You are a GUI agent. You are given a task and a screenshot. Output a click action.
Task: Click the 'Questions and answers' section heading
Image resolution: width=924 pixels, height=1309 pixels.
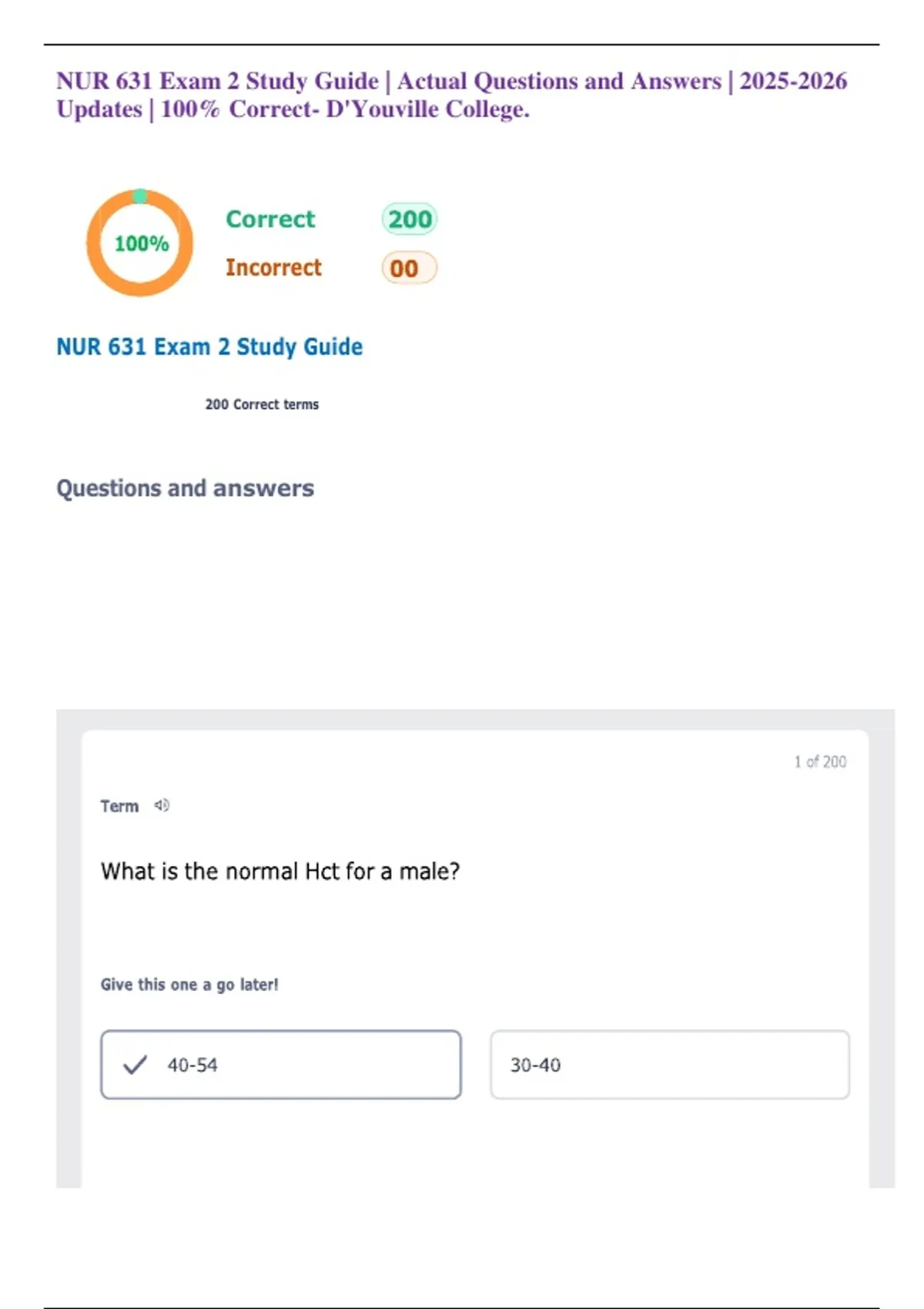pos(185,488)
